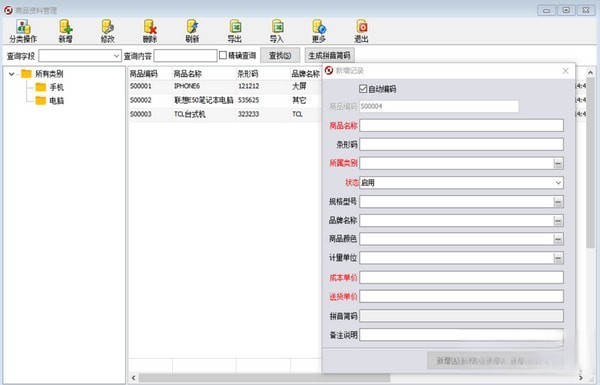
Task: Click the horizontal scrollbar thumb
Action: click(264, 378)
